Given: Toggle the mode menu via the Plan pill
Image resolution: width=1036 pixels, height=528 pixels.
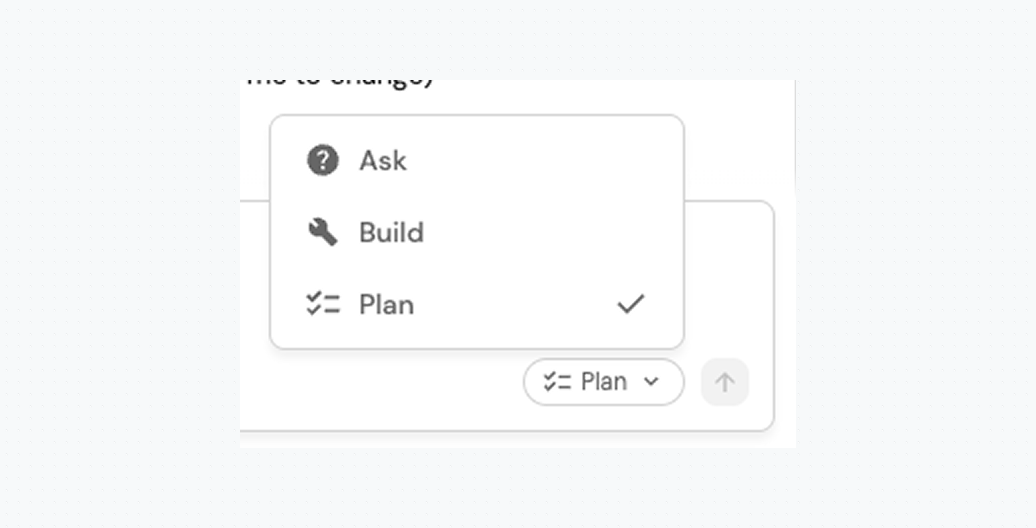Looking at the screenshot, I should pyautogui.click(x=604, y=382).
